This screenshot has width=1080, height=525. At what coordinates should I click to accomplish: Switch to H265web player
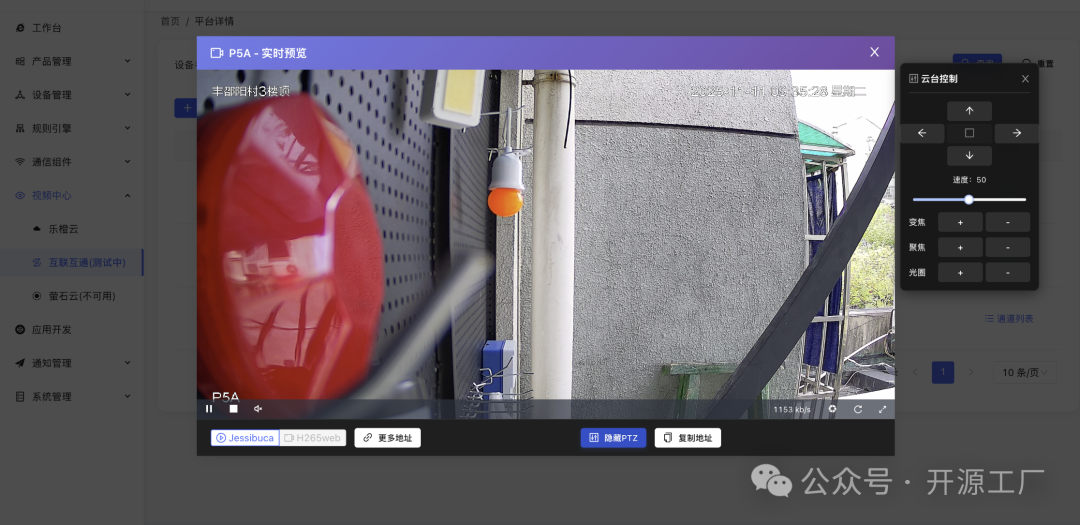click(313, 438)
